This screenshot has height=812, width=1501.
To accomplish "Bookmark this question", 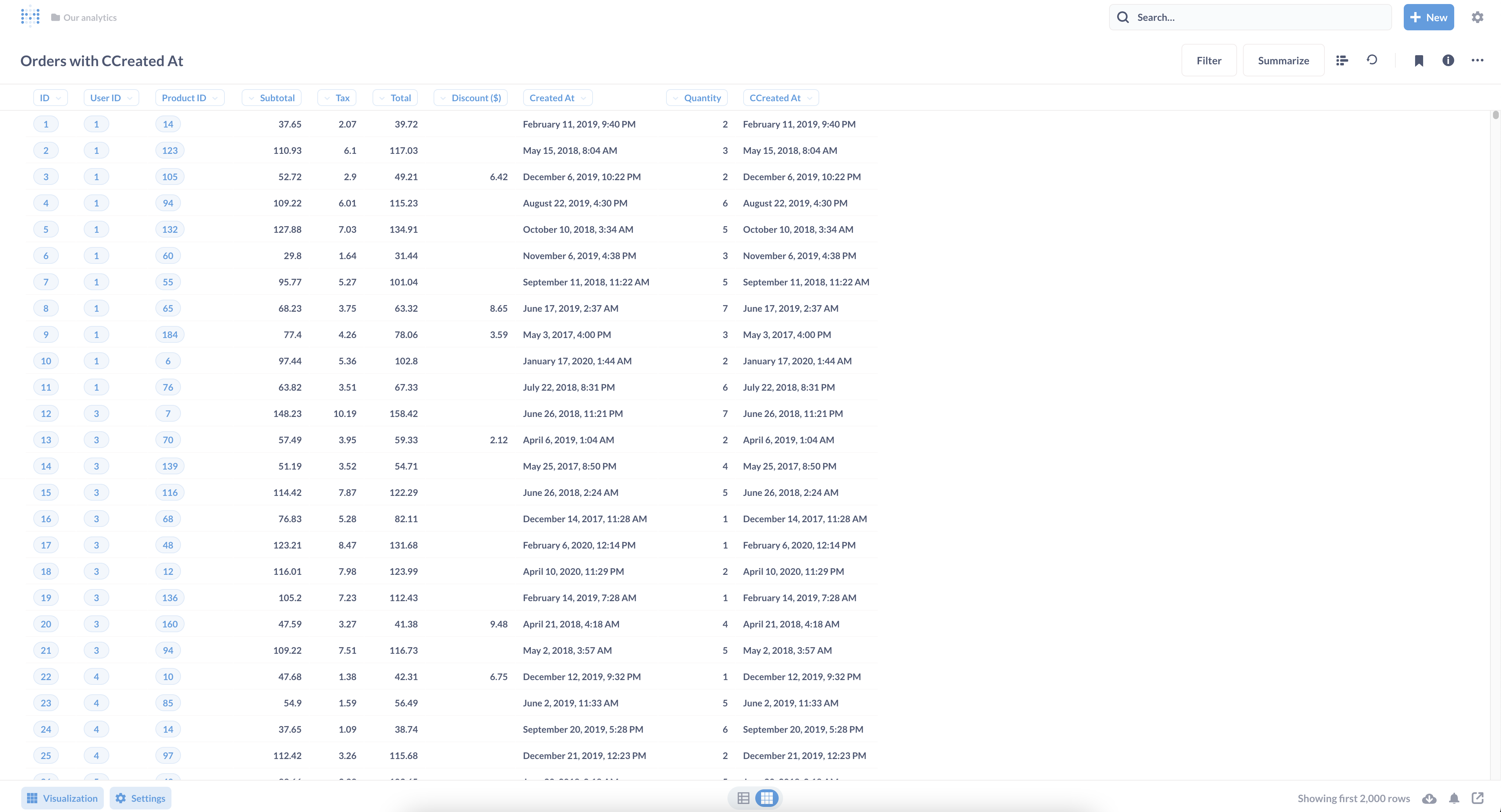I will point(1419,61).
